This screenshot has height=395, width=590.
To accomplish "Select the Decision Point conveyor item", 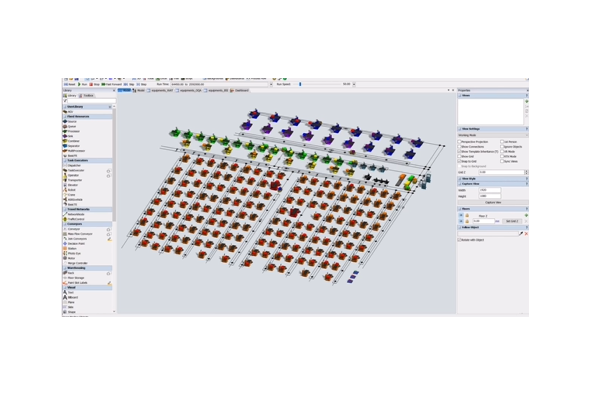I will click(74, 244).
